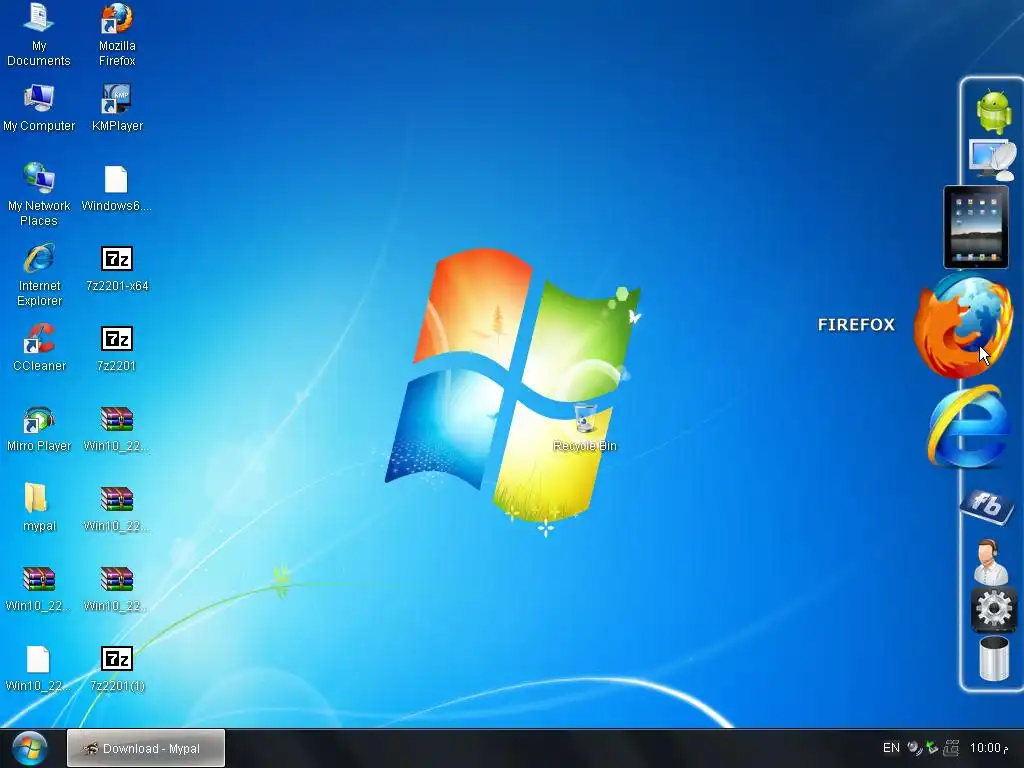Click the speaker volume tray icon

915,748
